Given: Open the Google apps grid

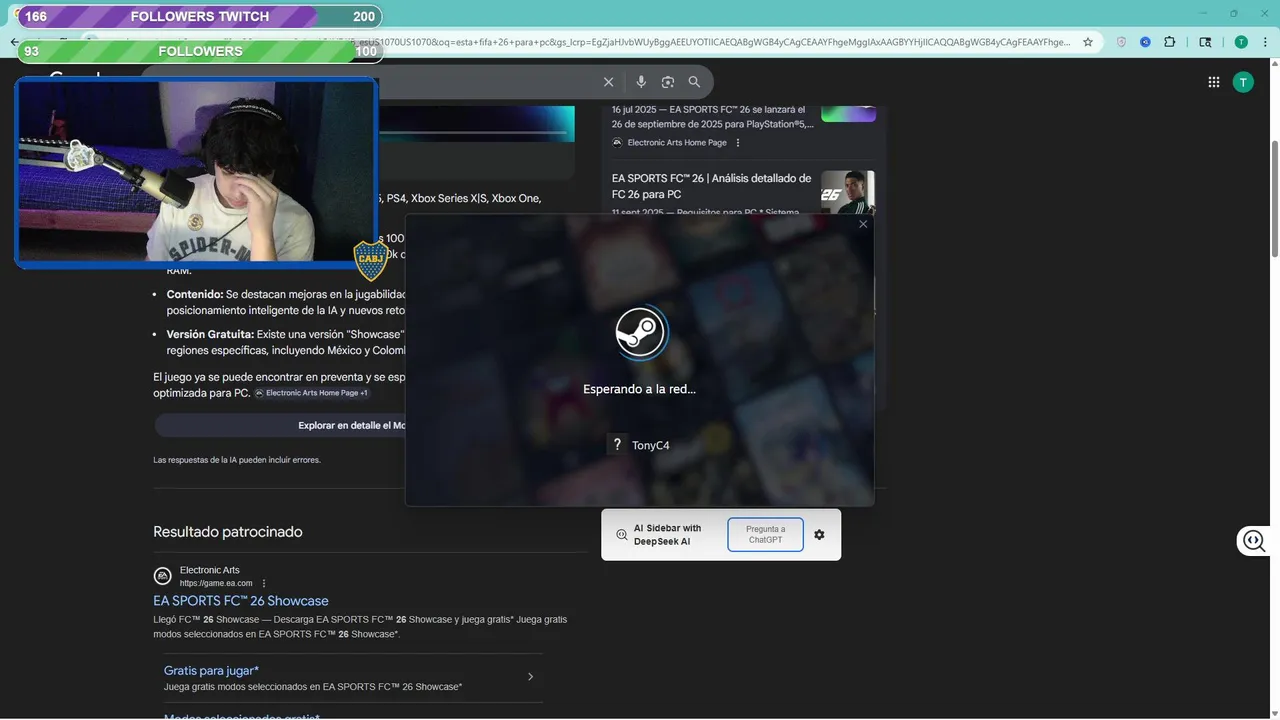Looking at the screenshot, I should (x=1214, y=82).
